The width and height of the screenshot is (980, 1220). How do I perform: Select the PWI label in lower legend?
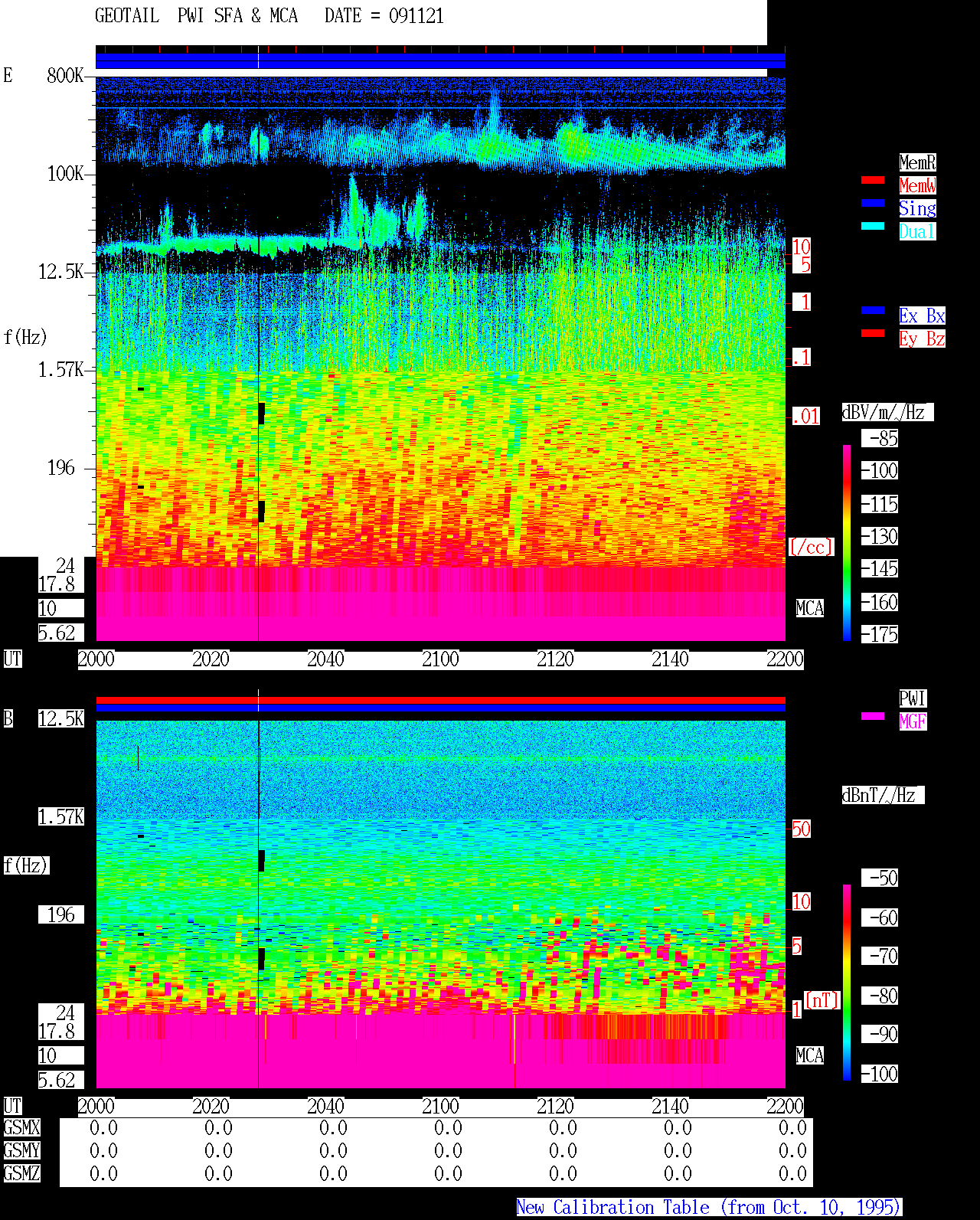(913, 698)
